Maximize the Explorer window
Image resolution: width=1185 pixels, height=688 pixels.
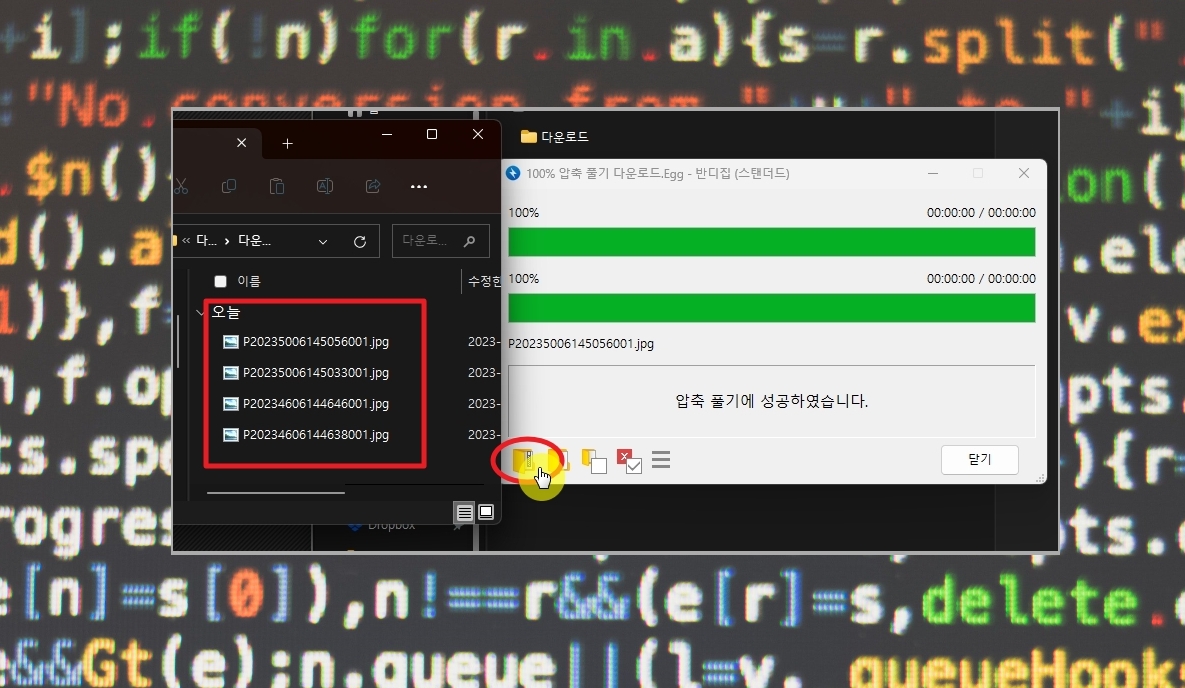[x=432, y=134]
